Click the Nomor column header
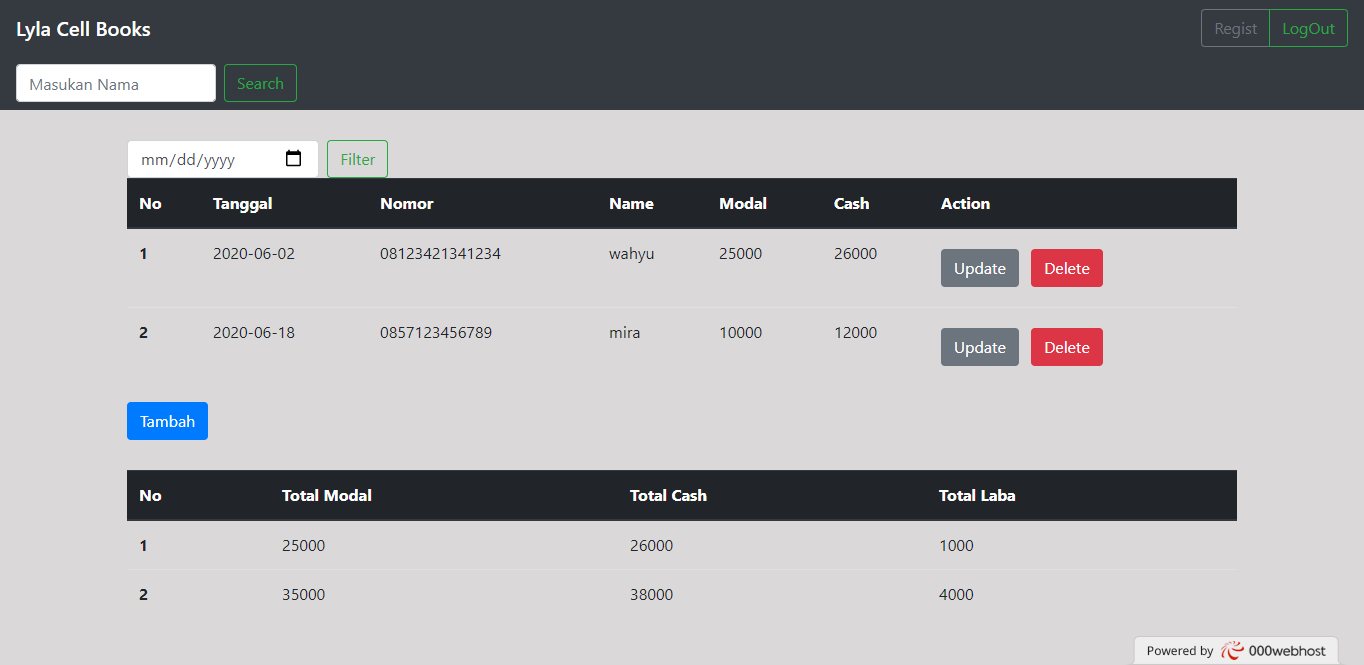The width and height of the screenshot is (1364, 665). click(407, 203)
